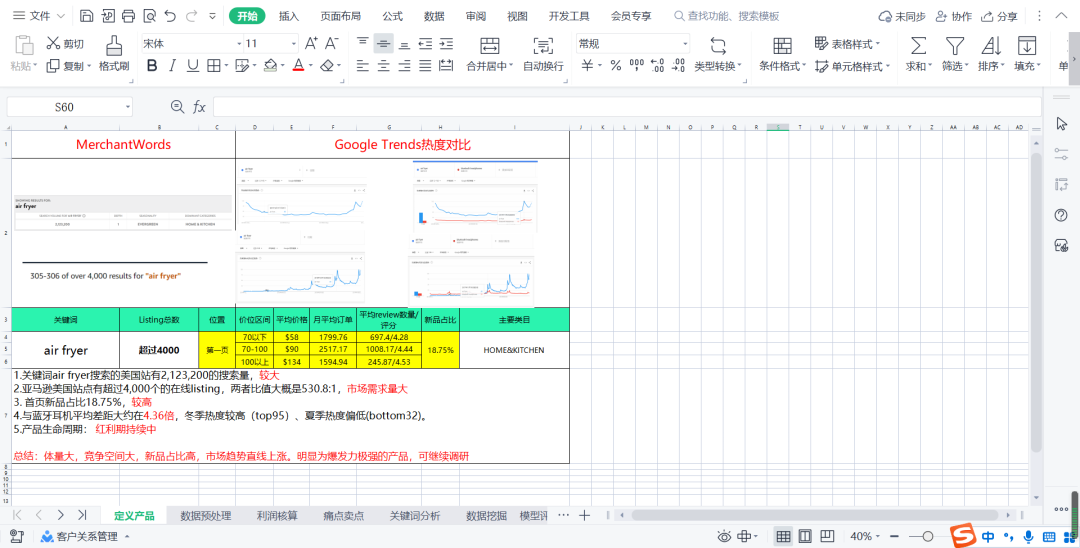The image size is (1080, 548).
Task: Open the number format dropdown 常规
Action: [x=685, y=43]
